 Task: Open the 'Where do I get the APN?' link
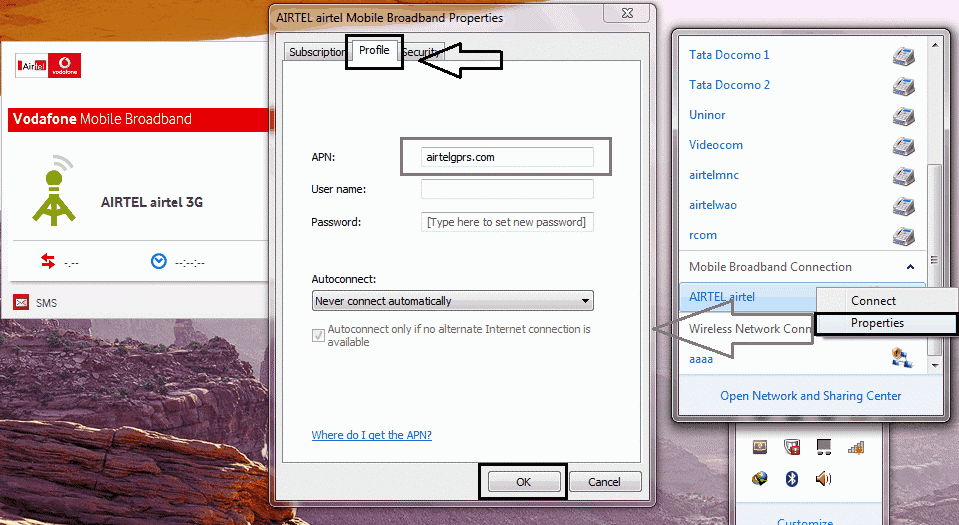click(371, 434)
